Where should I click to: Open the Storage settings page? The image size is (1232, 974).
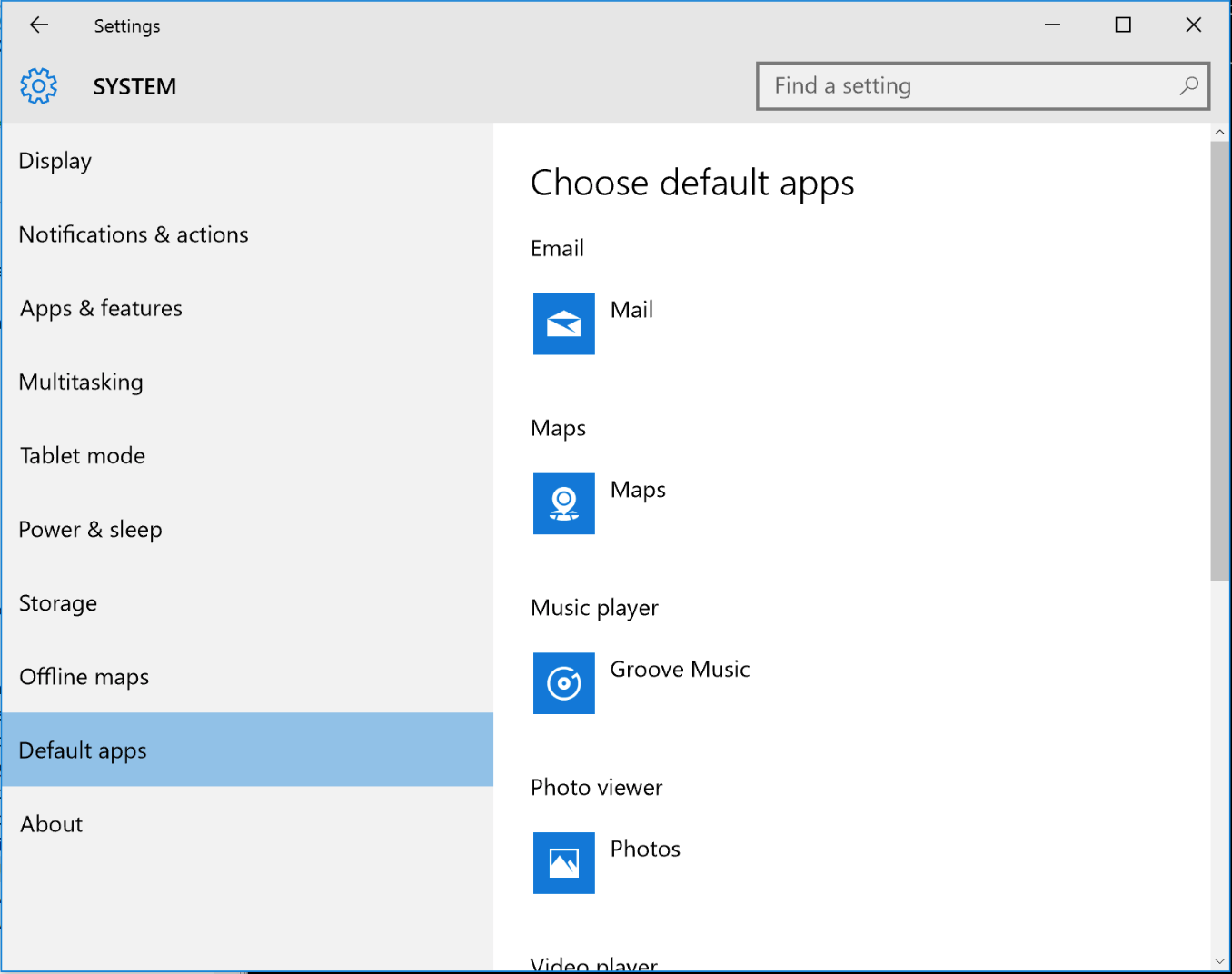tap(58, 602)
